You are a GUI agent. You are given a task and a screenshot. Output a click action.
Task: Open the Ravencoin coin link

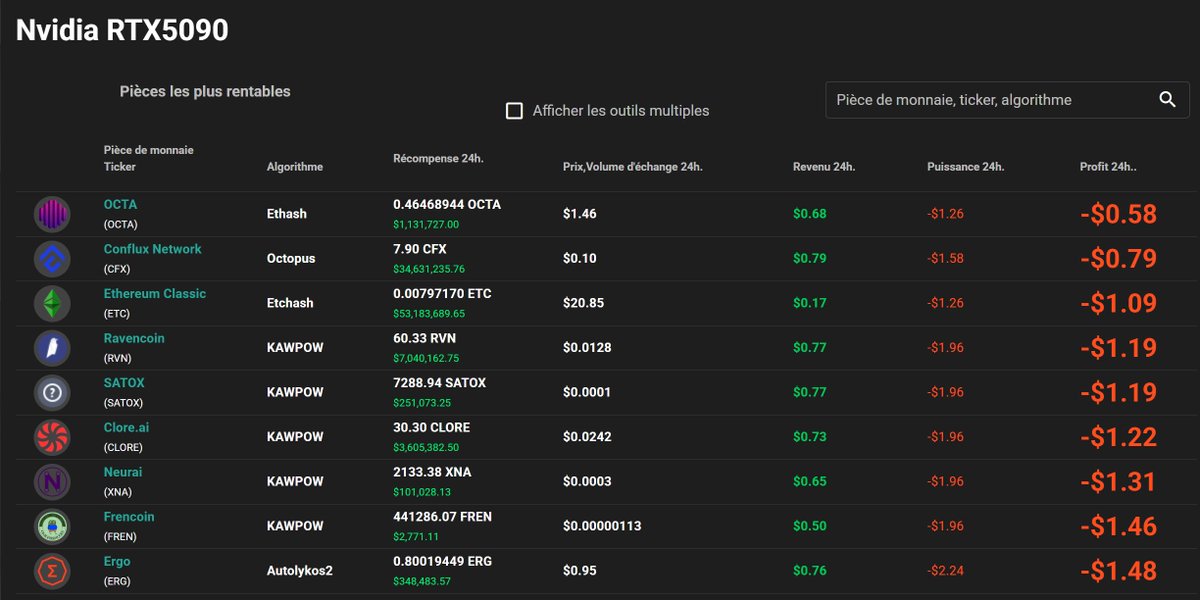[134, 338]
